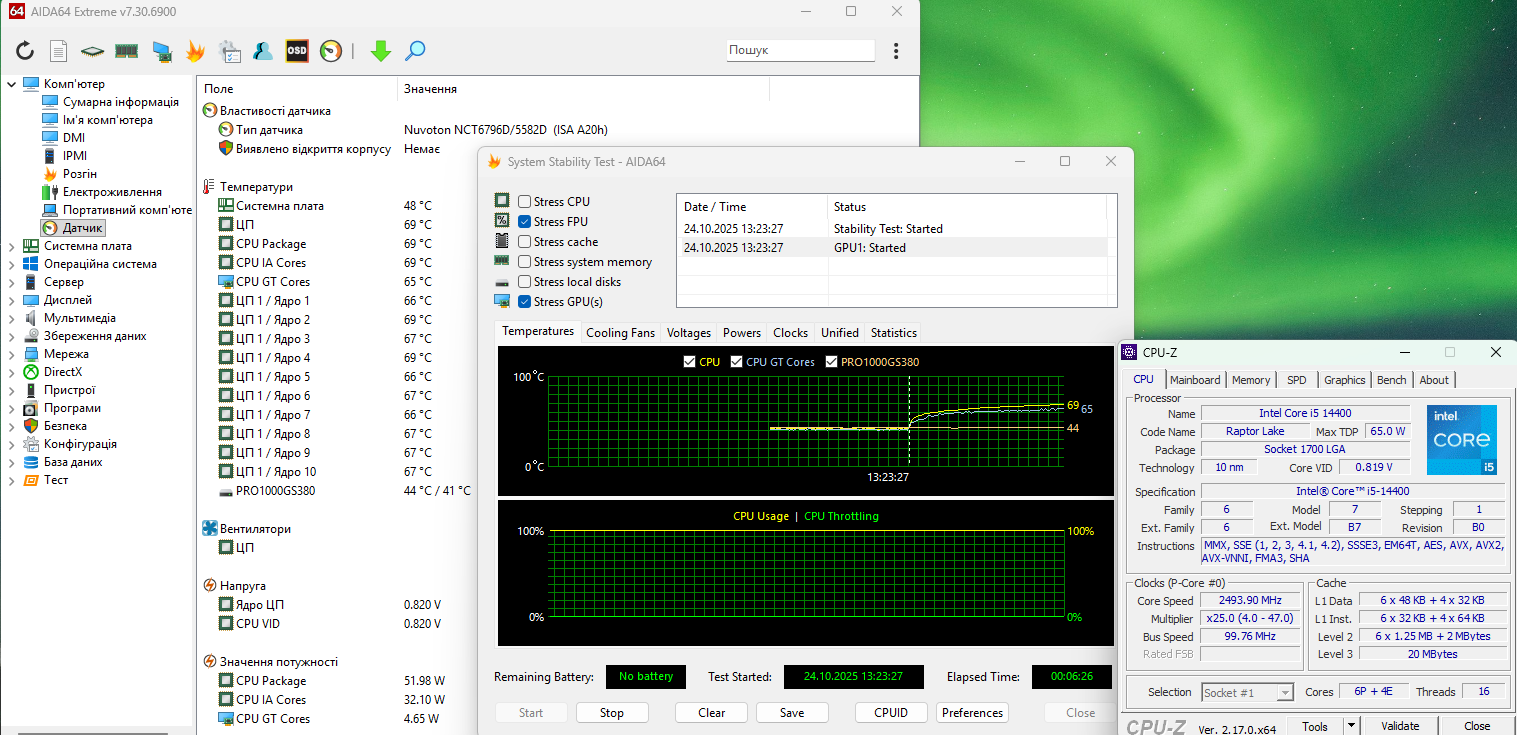Open the OSD panel toolbar icon
The height and width of the screenshot is (735, 1517).
(x=297, y=51)
